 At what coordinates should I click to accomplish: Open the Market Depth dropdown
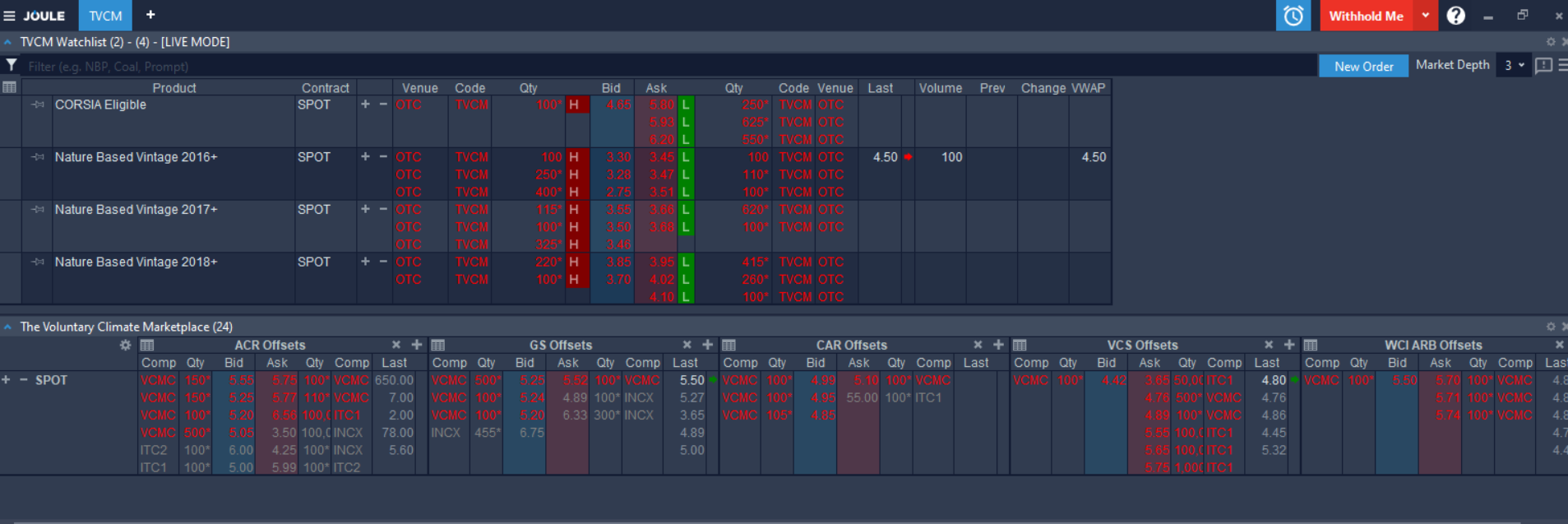coord(1514,65)
